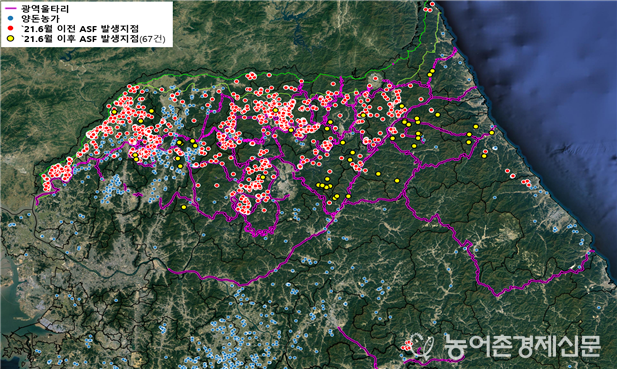
Task: Click the 농어촌경제신문 watermark text
Action: coord(523,346)
